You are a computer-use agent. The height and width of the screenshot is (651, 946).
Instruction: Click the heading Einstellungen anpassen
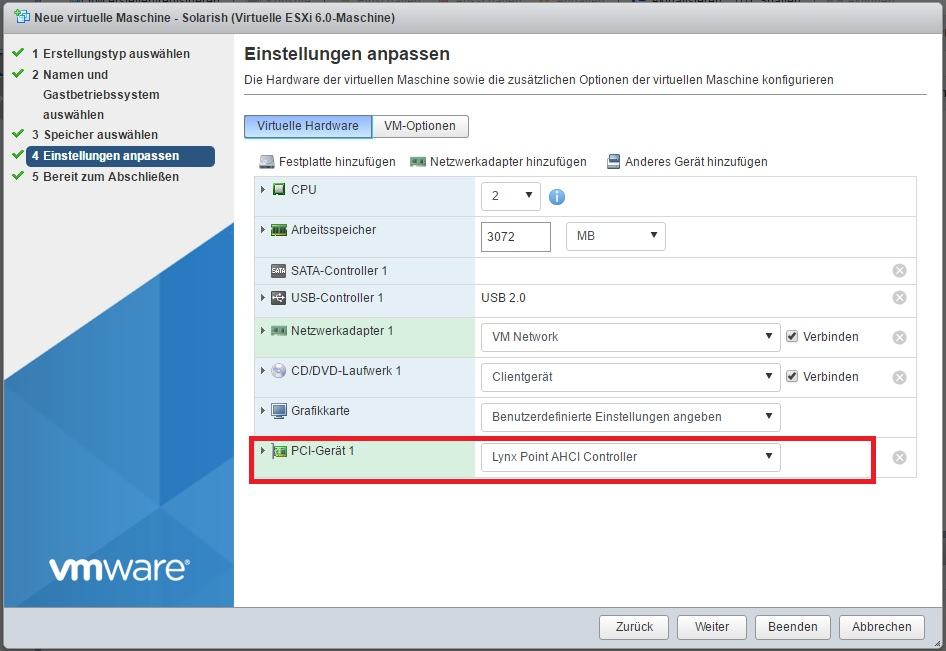click(347, 54)
